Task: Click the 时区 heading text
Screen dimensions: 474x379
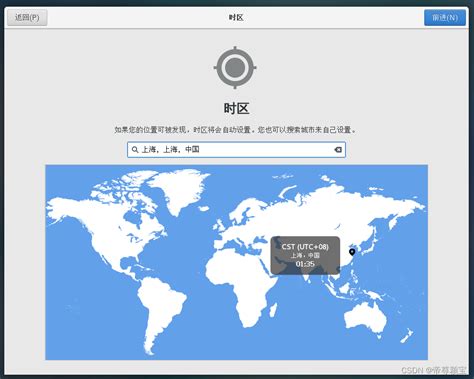Action: pos(236,109)
